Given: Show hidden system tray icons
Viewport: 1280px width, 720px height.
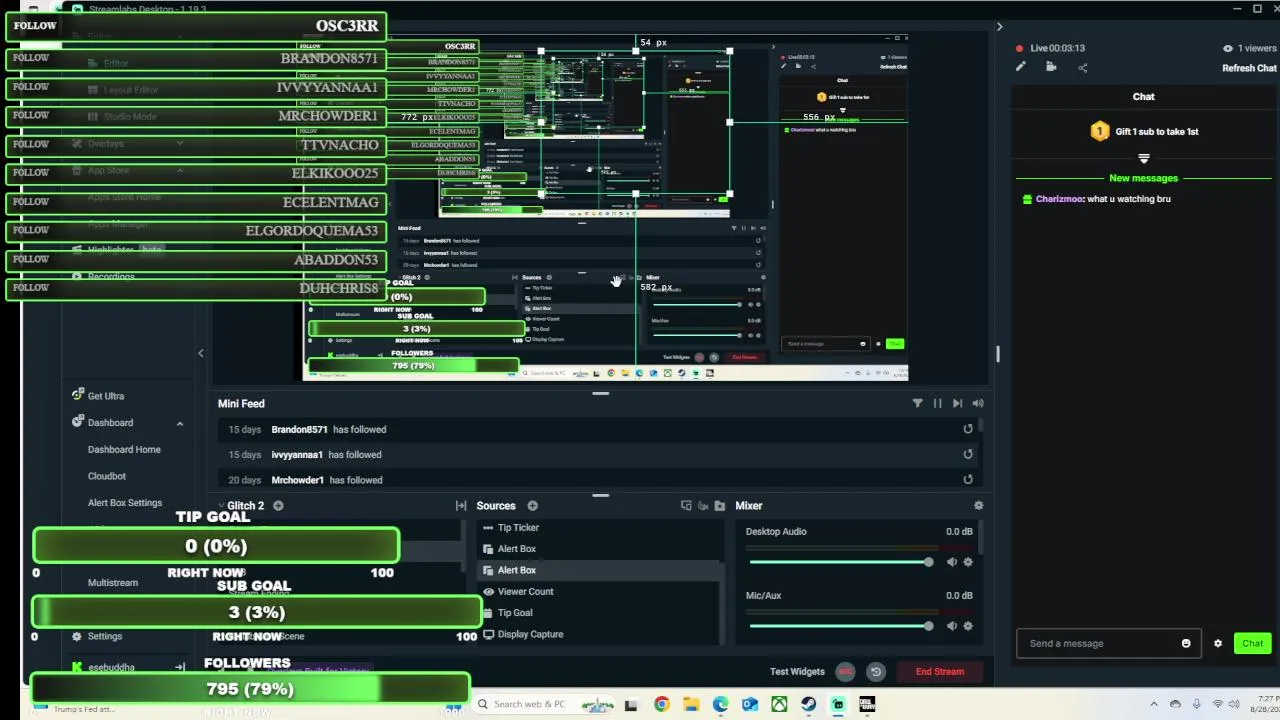Looking at the screenshot, I should pyautogui.click(x=1154, y=704).
